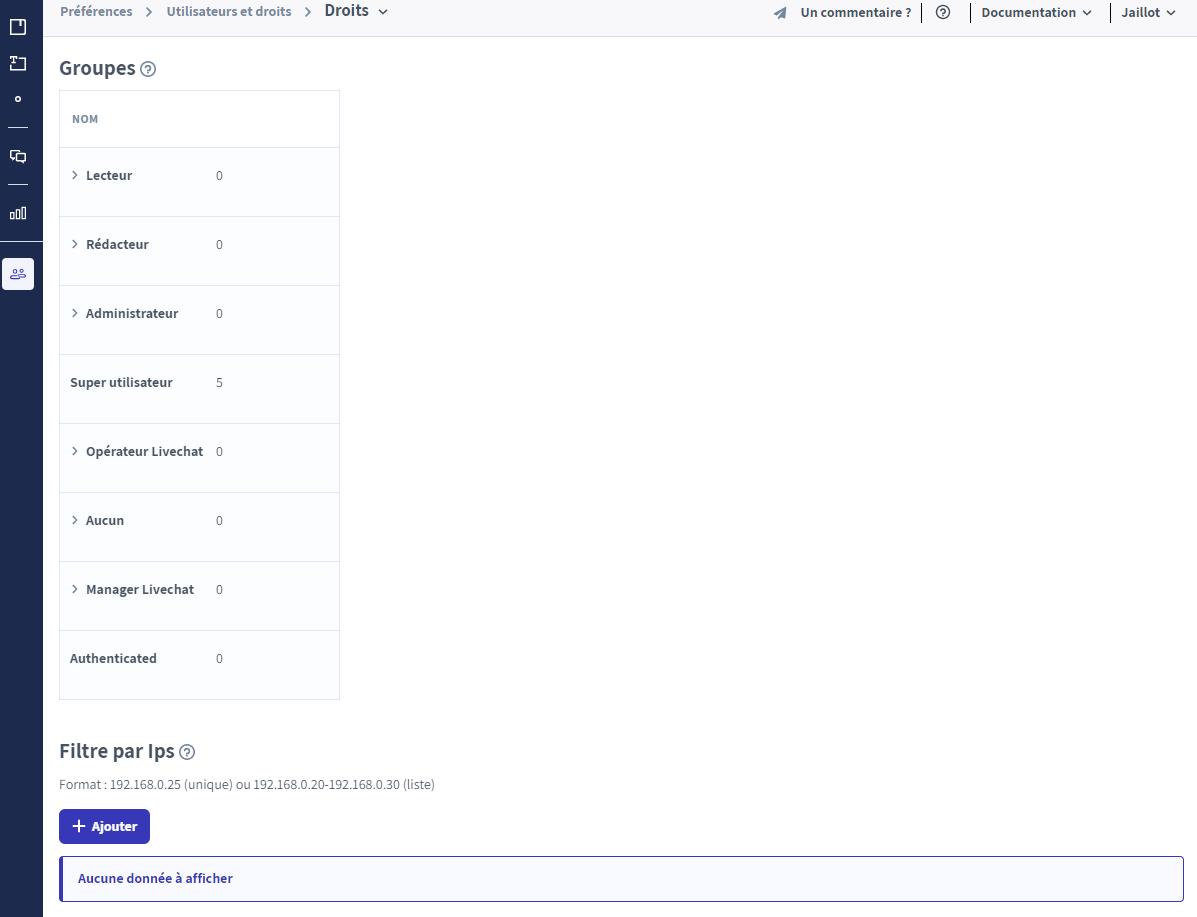The image size is (1197, 917).
Task: Click the Ajouter button
Action: click(x=104, y=826)
